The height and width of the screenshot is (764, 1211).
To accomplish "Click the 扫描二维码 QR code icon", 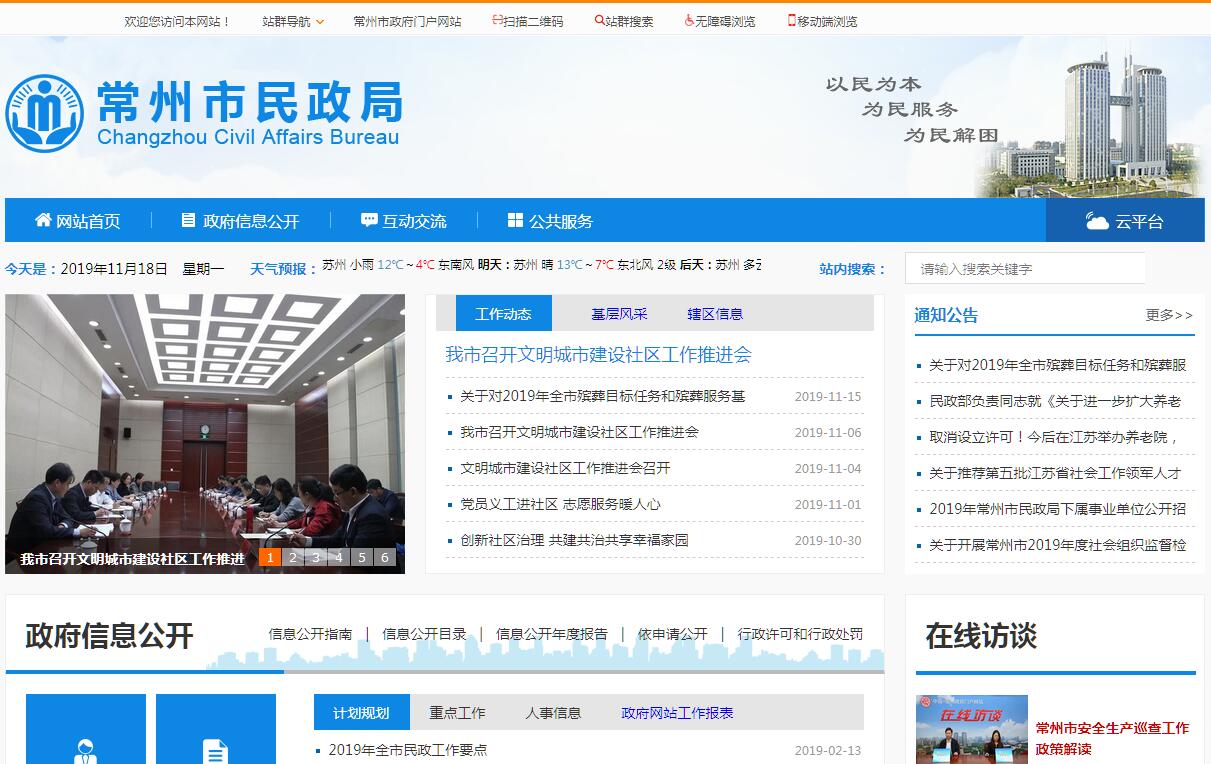I will (497, 20).
